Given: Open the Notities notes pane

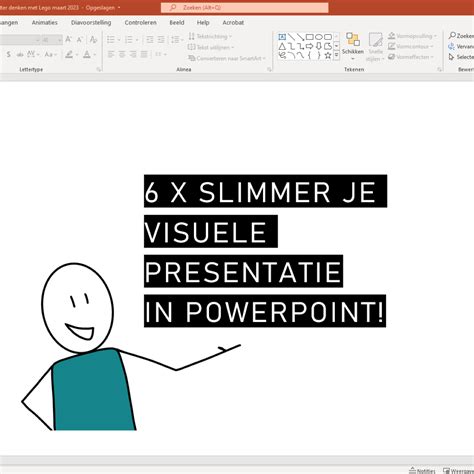Looking at the screenshot, I should click(422, 470).
